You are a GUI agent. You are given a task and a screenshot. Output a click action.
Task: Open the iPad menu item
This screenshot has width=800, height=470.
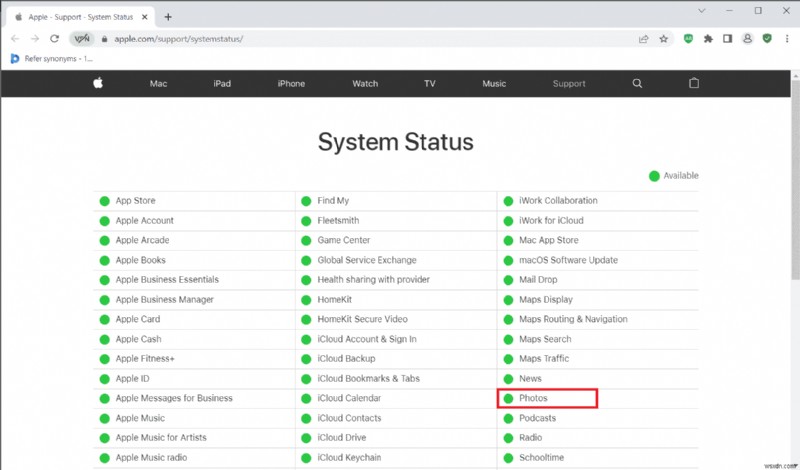click(222, 84)
